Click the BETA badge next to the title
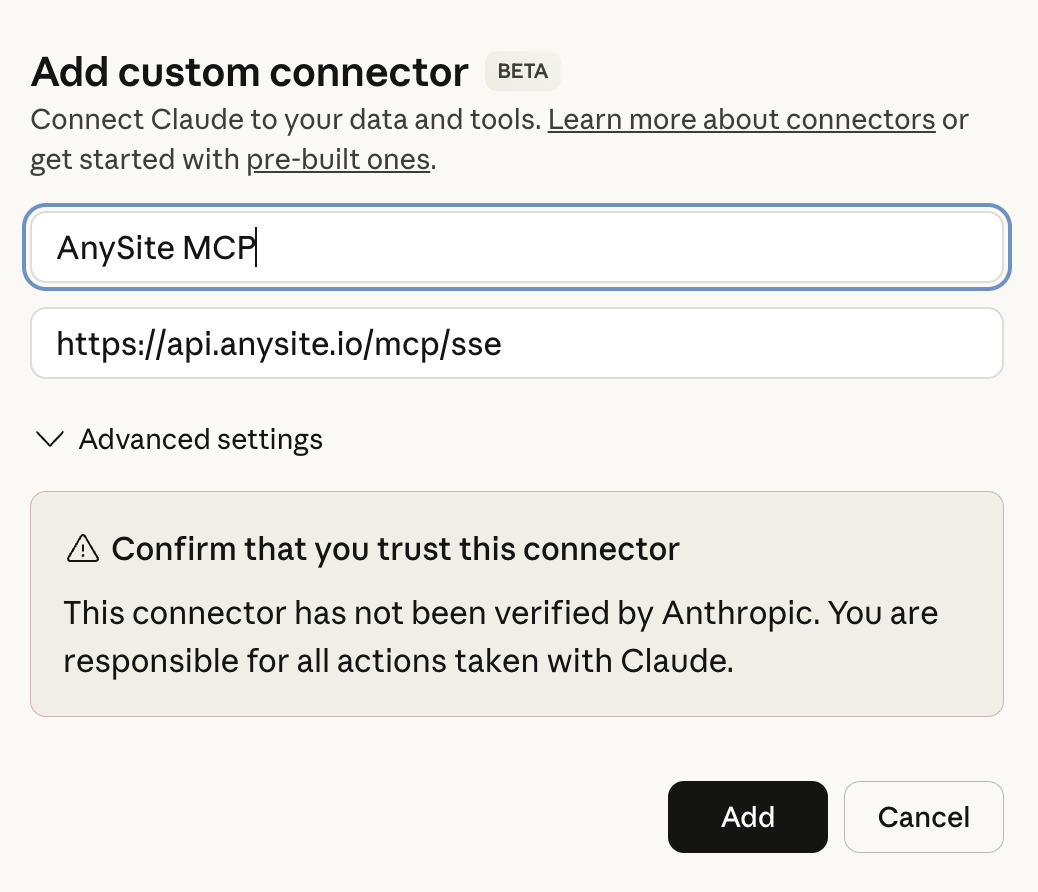1038x892 pixels. tap(522, 71)
